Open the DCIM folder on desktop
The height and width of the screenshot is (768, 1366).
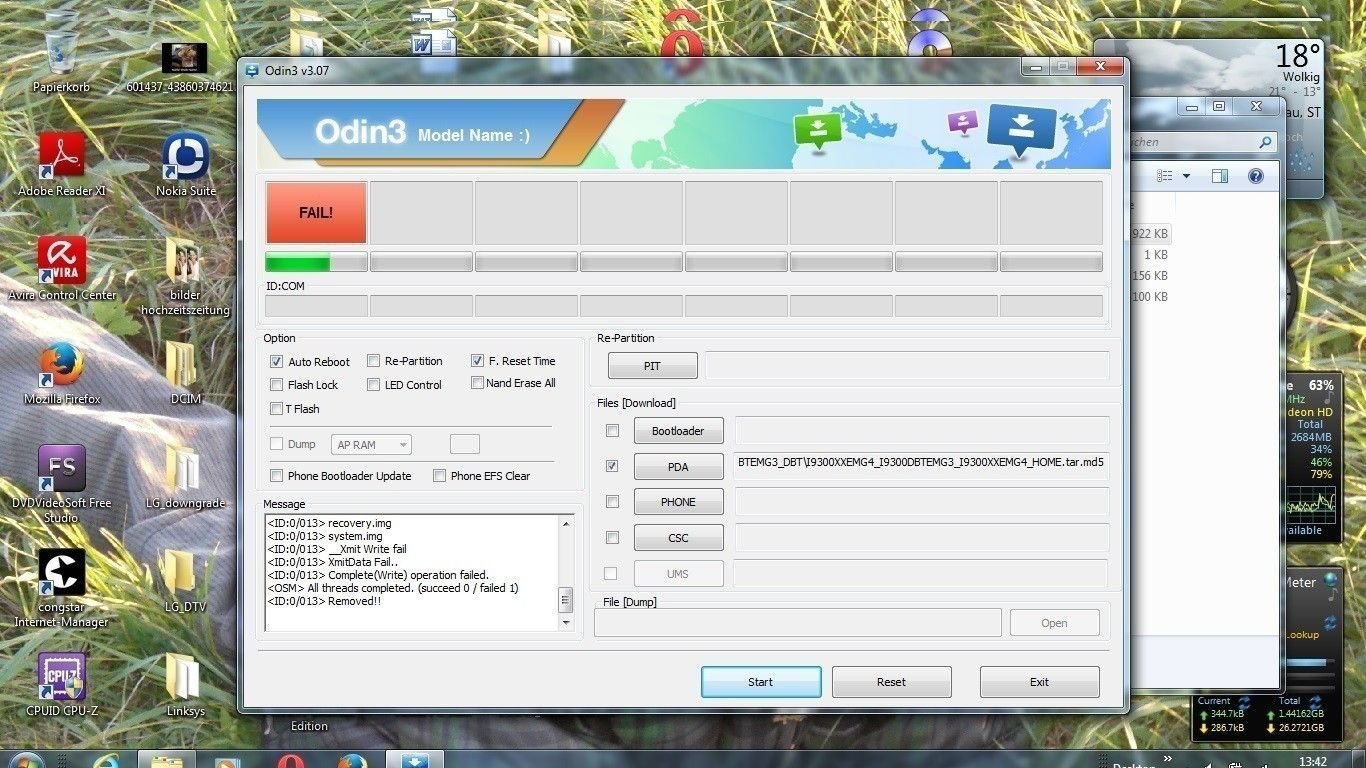coord(185,373)
